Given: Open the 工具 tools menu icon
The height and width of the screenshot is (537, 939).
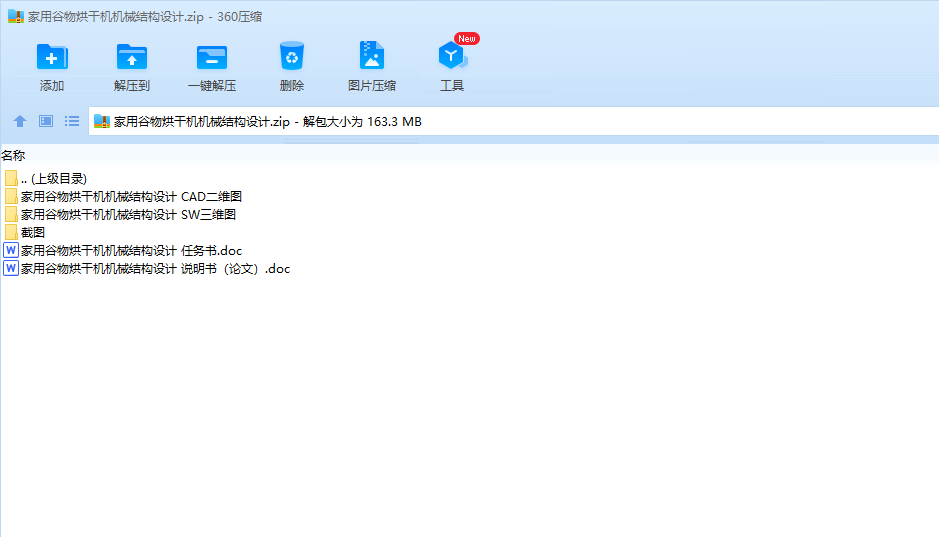Looking at the screenshot, I should pyautogui.click(x=452, y=56).
